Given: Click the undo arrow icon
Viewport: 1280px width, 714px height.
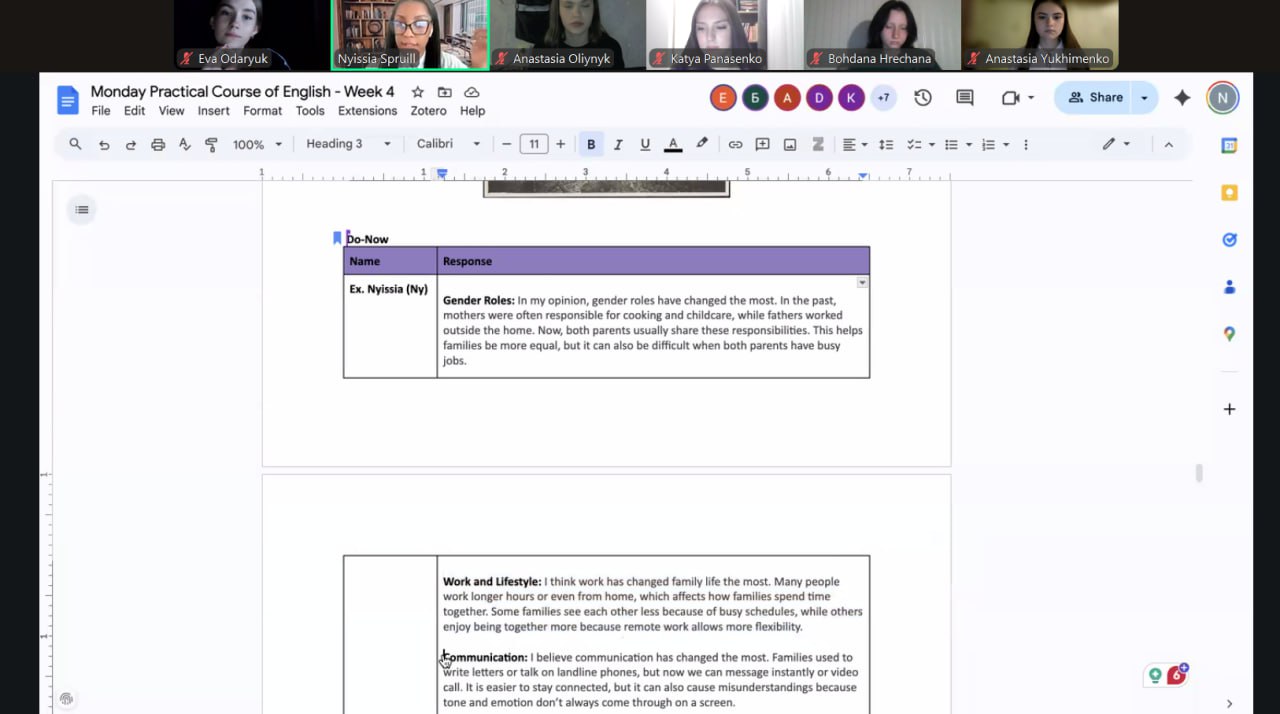Looking at the screenshot, I should pos(104,145).
